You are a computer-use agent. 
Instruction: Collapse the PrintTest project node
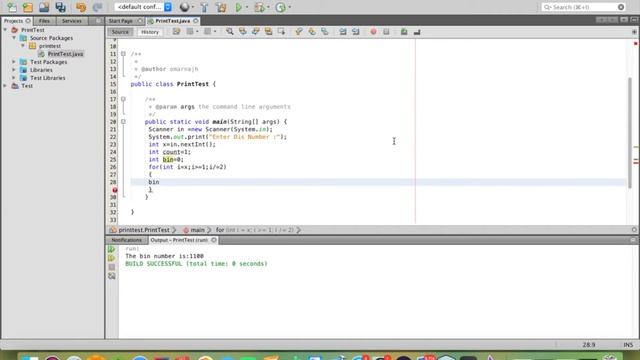click(x=5, y=30)
